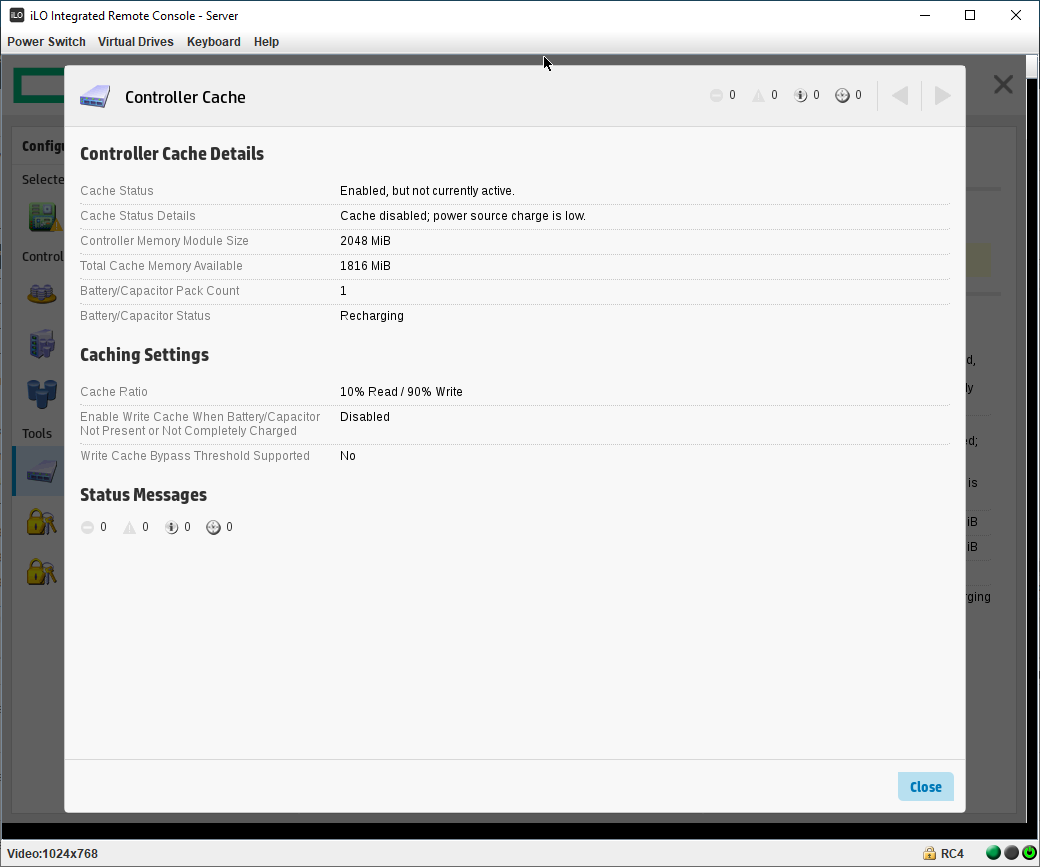Open the Power Switch menu

(46, 41)
